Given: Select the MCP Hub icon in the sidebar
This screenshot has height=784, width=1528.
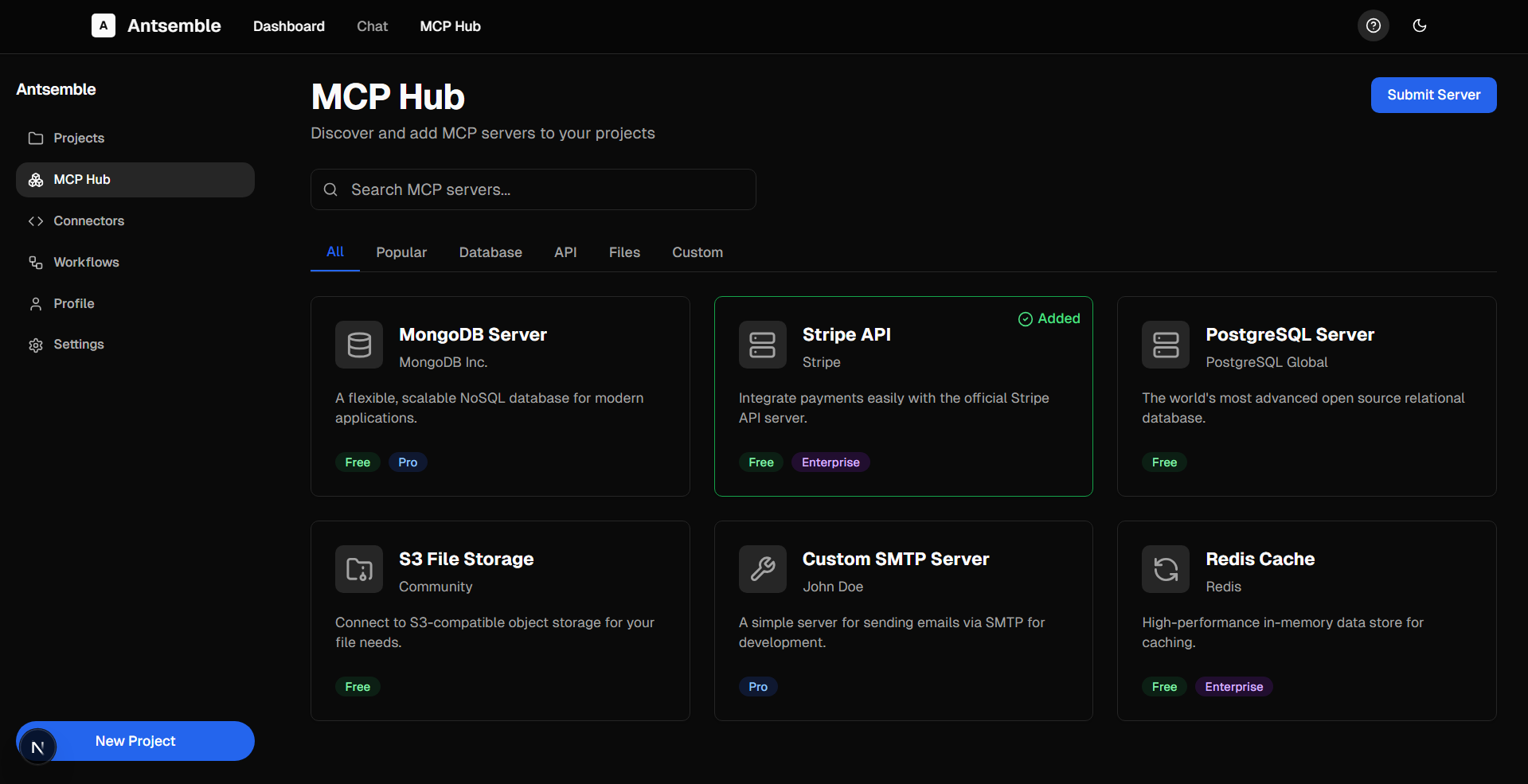Looking at the screenshot, I should coord(36,179).
